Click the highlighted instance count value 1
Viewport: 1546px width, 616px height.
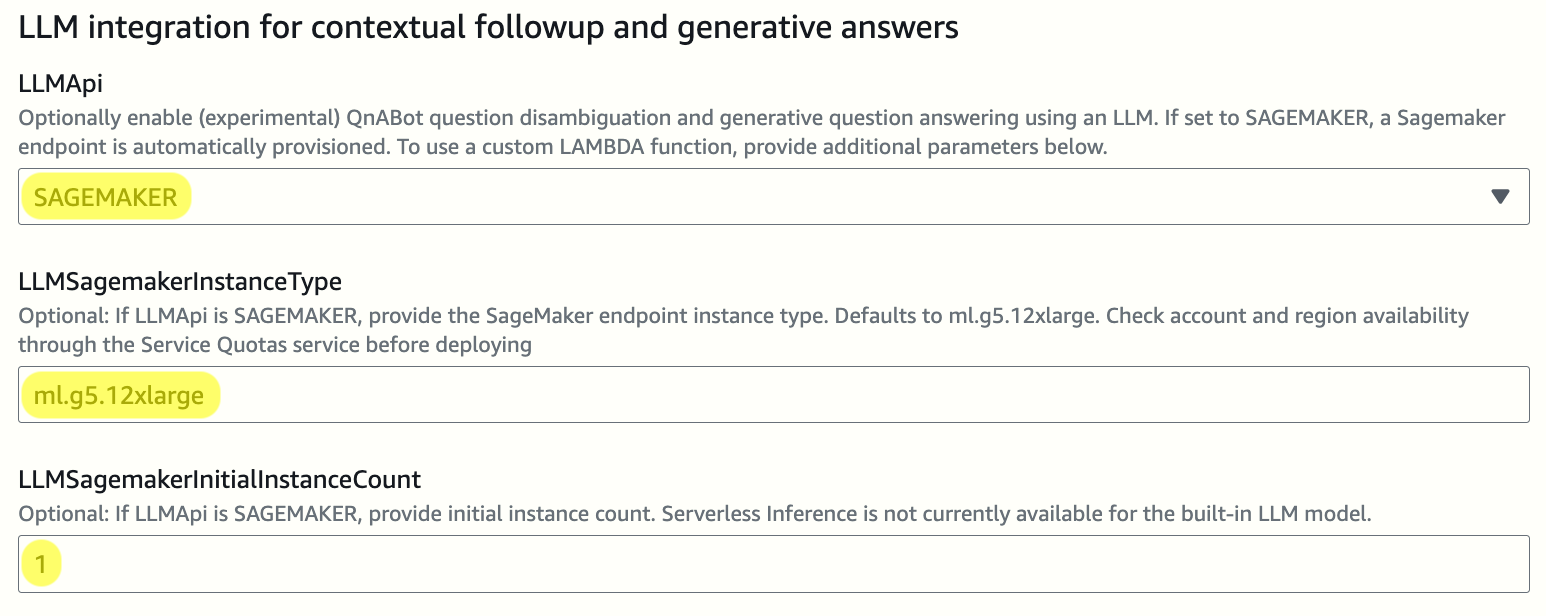[x=41, y=565]
